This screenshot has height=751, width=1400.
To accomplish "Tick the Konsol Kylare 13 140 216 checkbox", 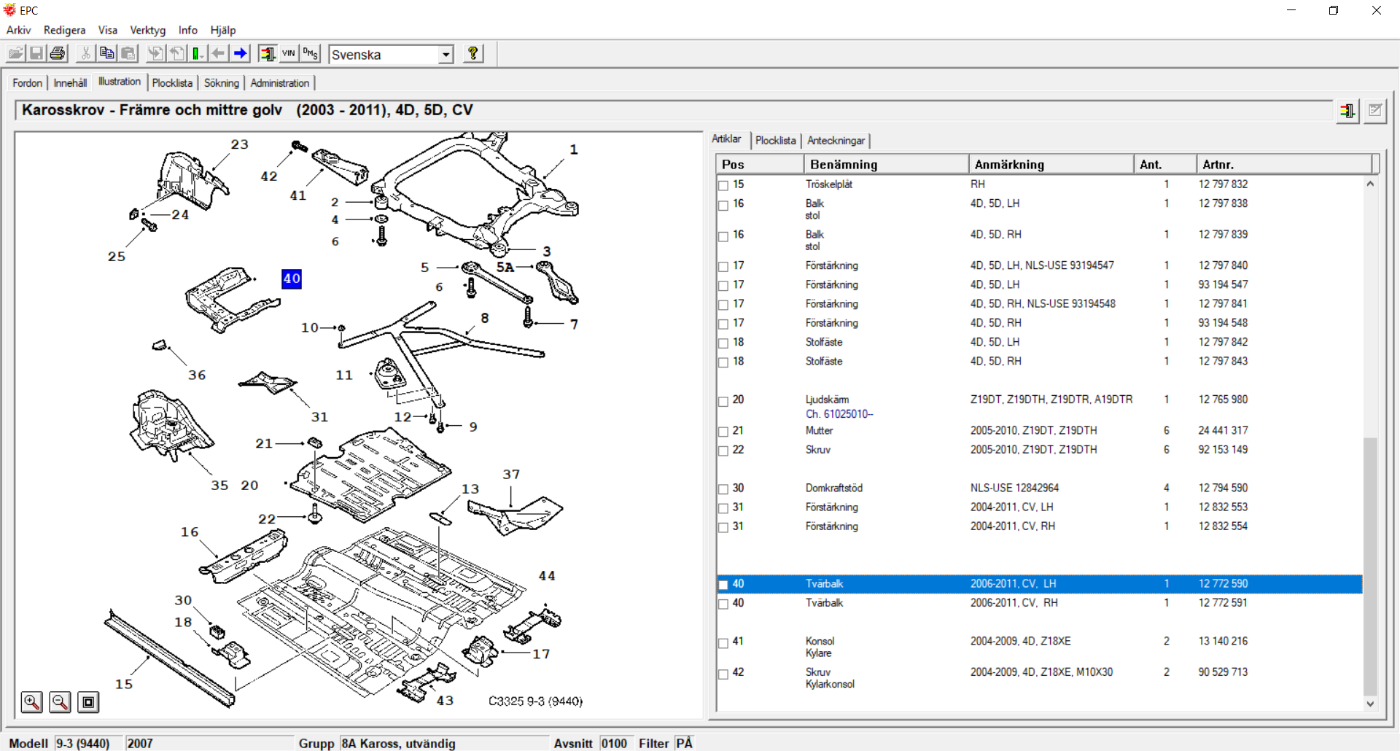I will tap(723, 642).
